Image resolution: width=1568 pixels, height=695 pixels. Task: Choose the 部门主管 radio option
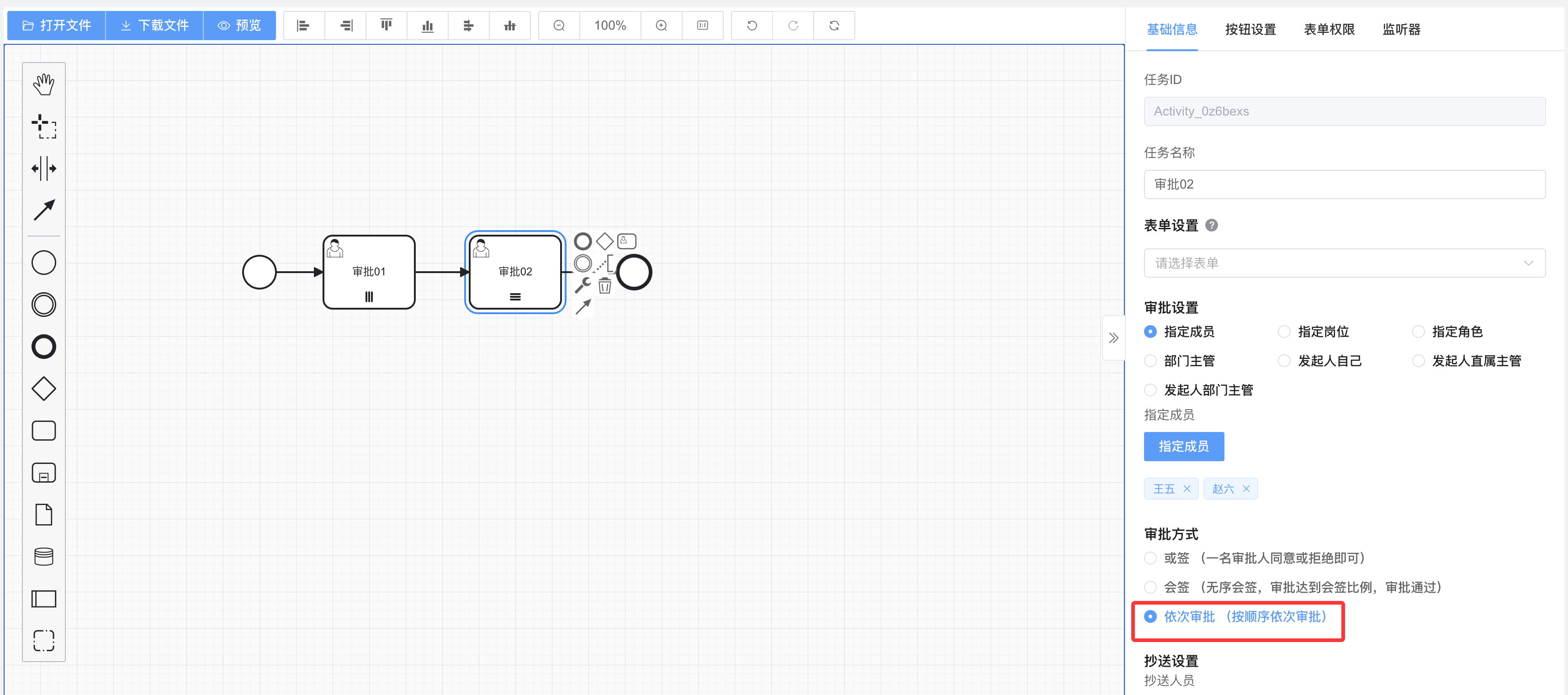(x=1150, y=361)
